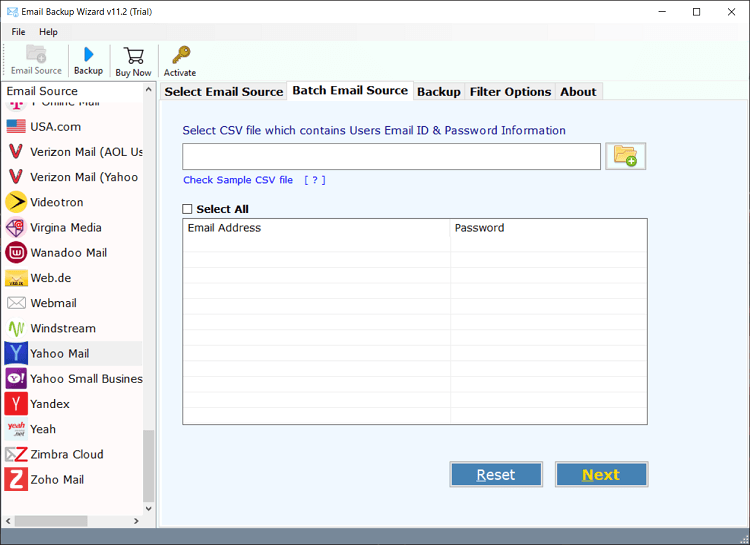
Task: Click the Yandex logo icon
Action: pyautogui.click(x=16, y=404)
